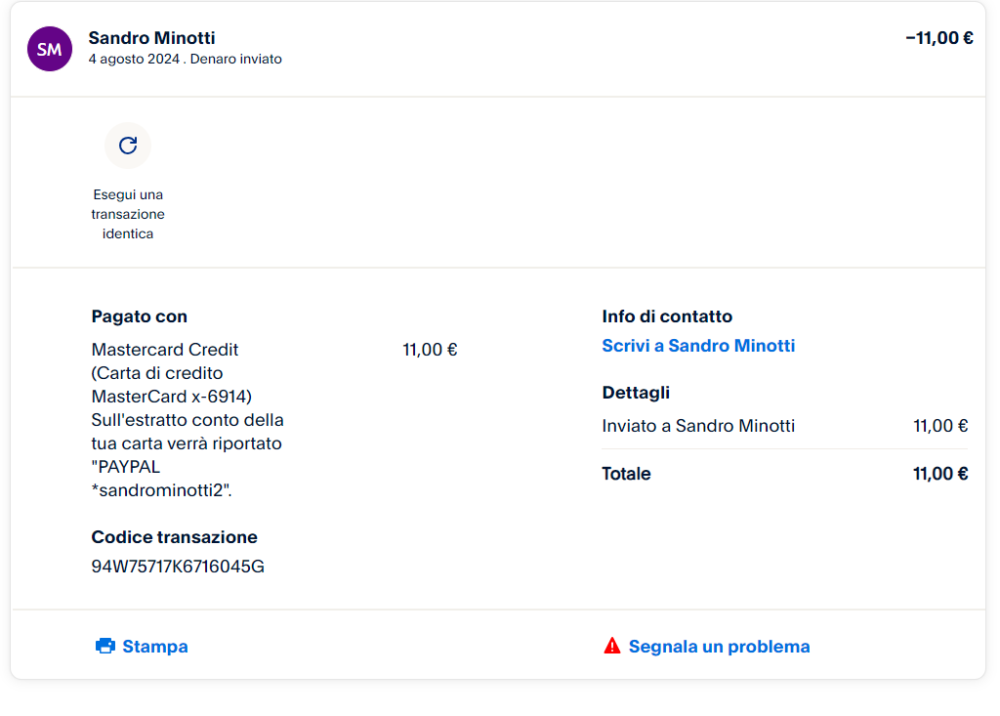Image resolution: width=1000 pixels, height=716 pixels.
Task: Click the purple SM avatar circle
Action: tap(50, 49)
